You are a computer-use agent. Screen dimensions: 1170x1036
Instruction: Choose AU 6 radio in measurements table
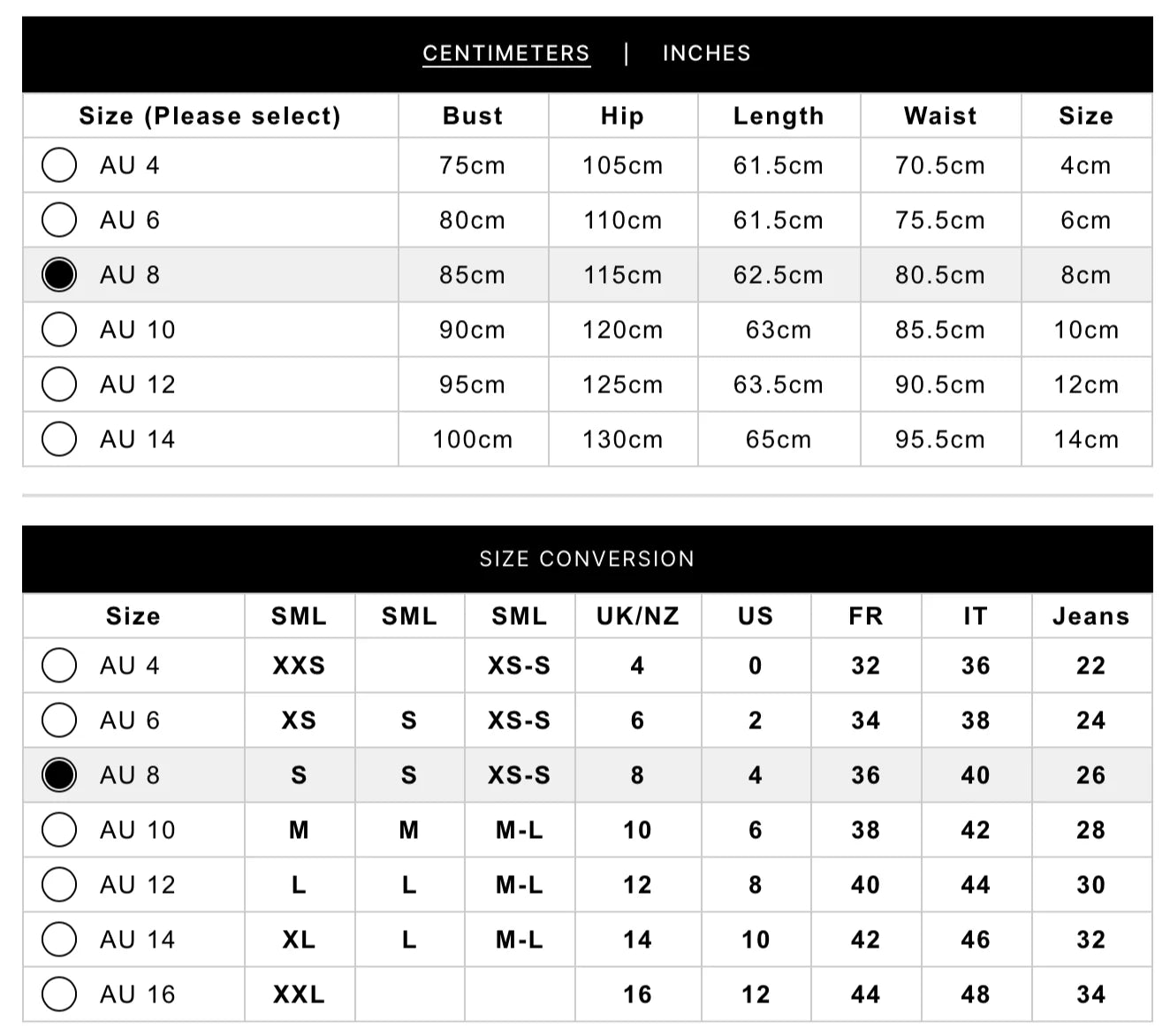click(59, 220)
